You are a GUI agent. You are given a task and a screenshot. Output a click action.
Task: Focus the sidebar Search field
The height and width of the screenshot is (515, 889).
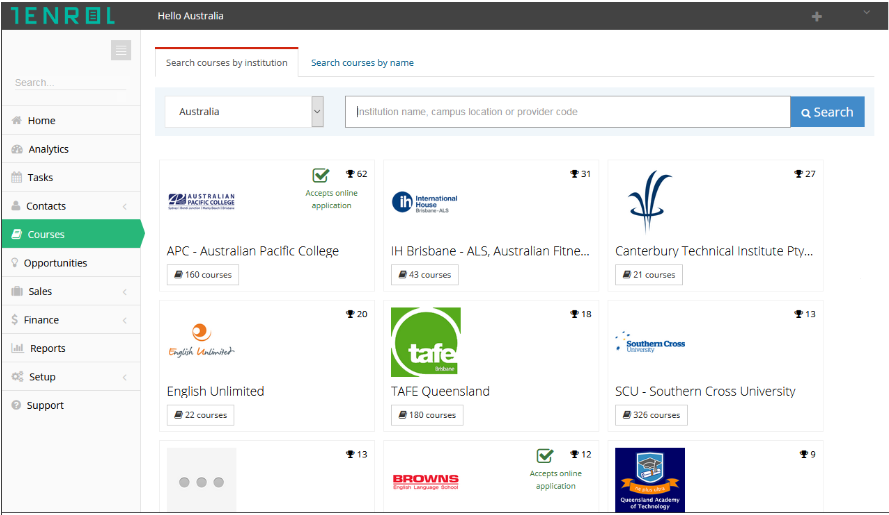70,82
